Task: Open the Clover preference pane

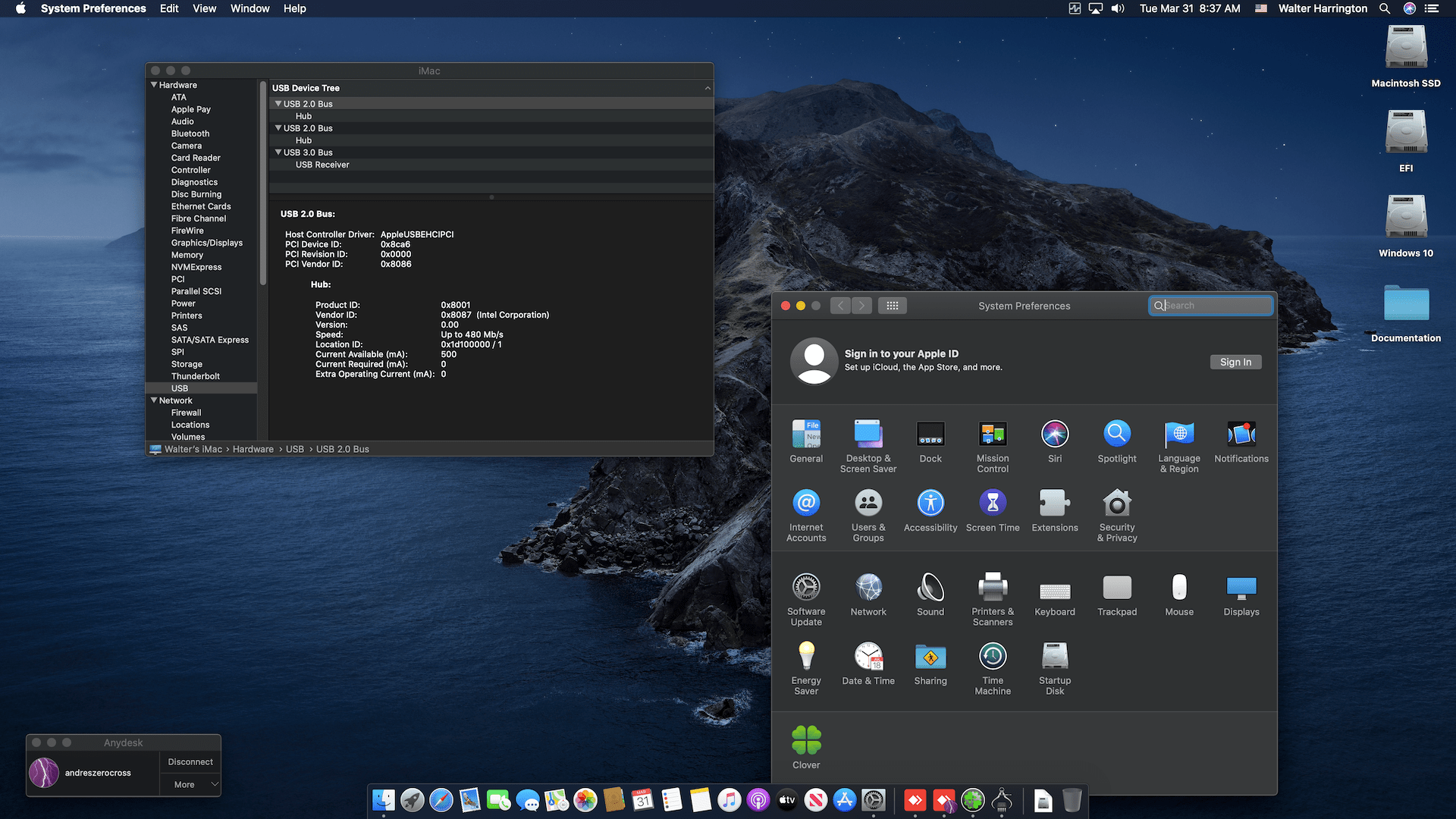Action: coord(806,747)
